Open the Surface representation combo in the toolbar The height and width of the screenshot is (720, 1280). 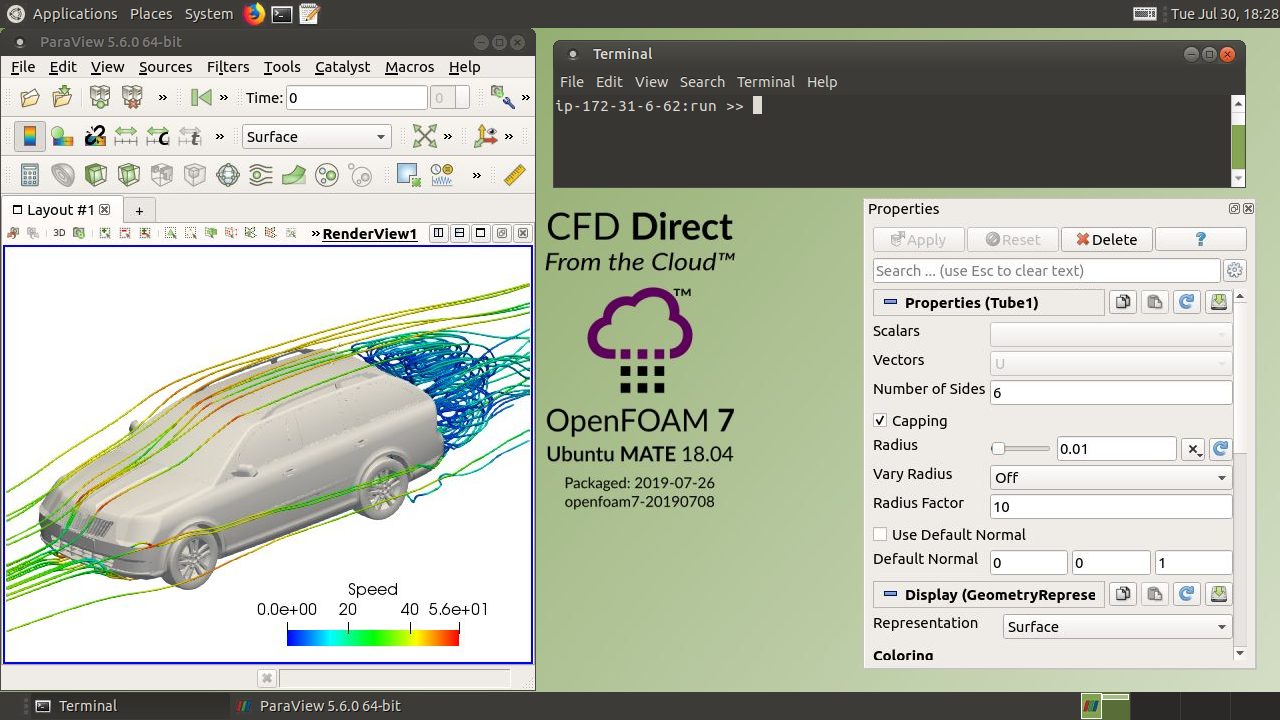[315, 136]
